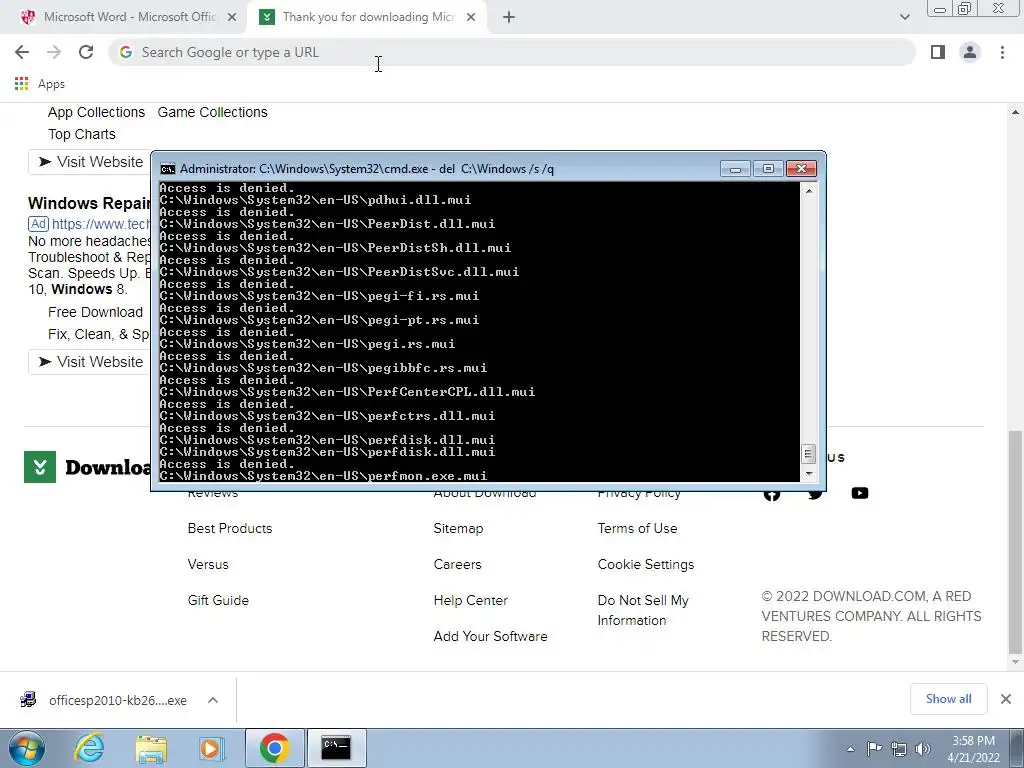Open the Chrome profile avatar
The image size is (1024, 768).
point(970,52)
